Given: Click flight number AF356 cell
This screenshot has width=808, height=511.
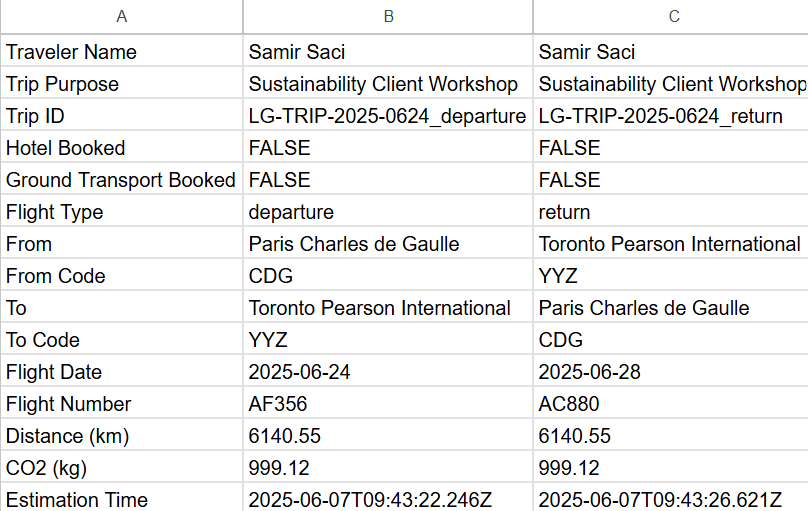Looking at the screenshot, I should tap(388, 402).
